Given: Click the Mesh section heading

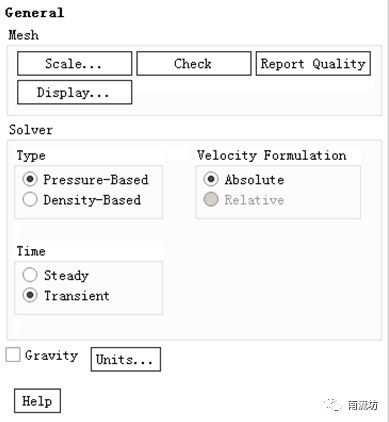Looking at the screenshot, I should tap(23, 35).
